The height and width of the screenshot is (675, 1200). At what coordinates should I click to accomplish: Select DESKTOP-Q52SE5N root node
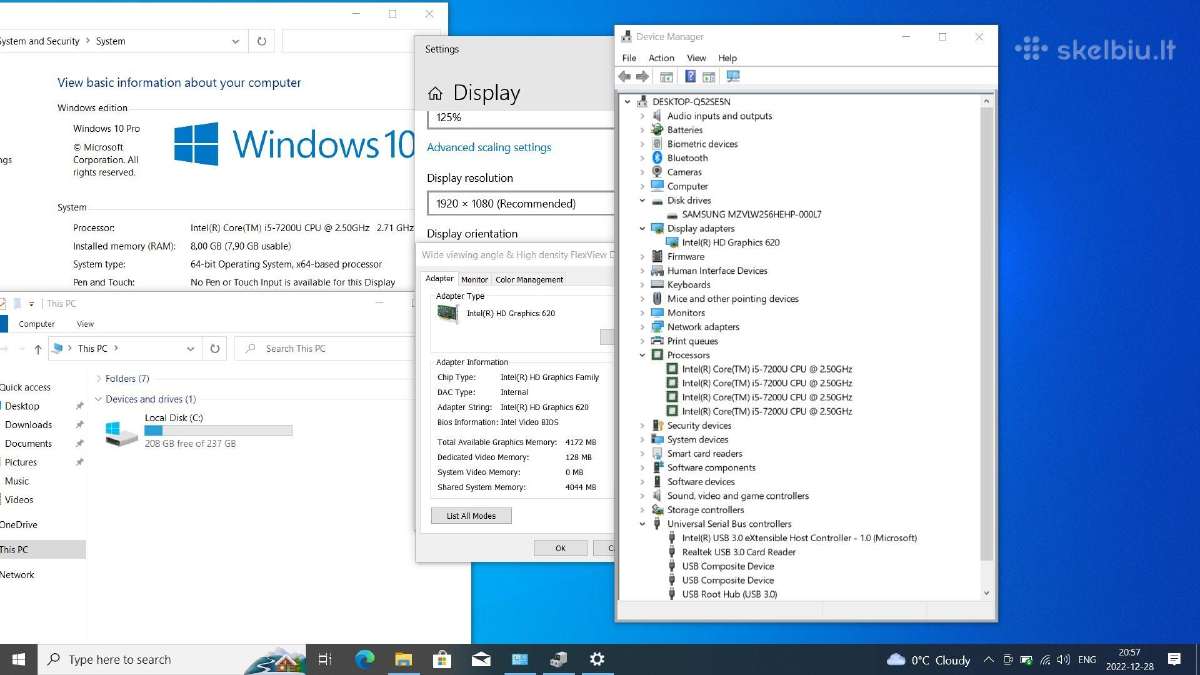pos(691,102)
